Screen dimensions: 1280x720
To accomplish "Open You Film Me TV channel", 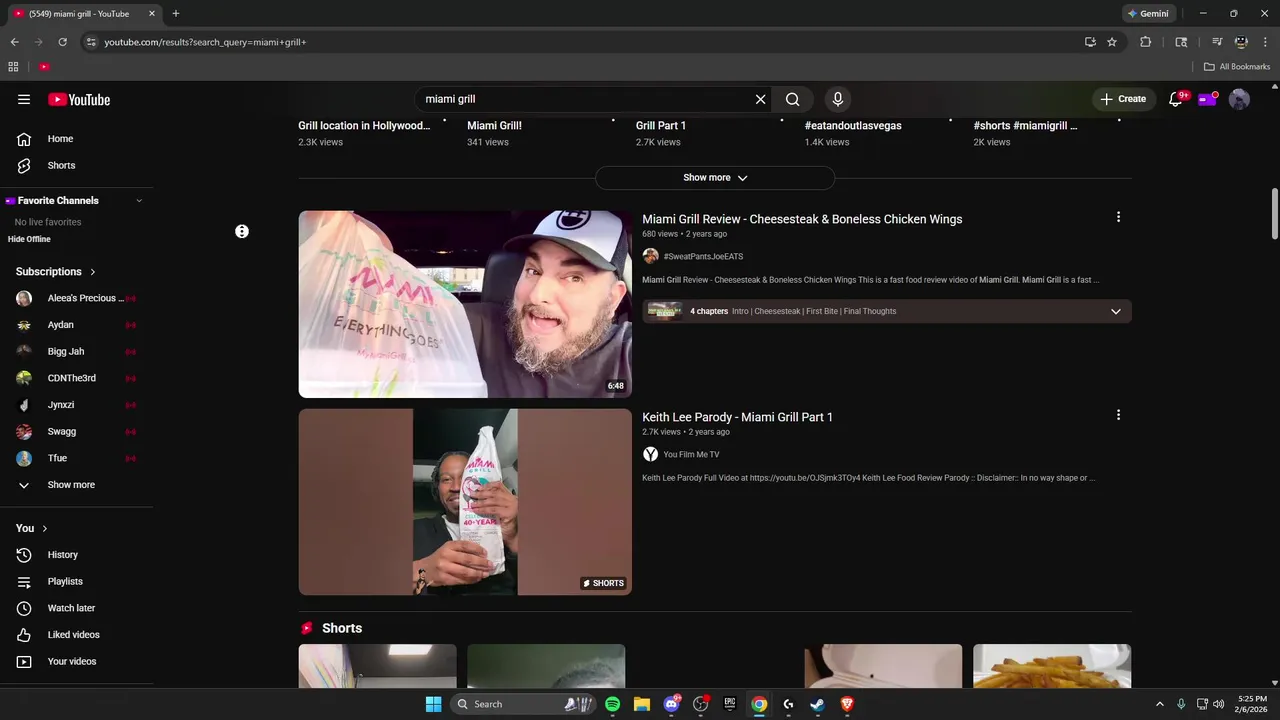I will 691,454.
